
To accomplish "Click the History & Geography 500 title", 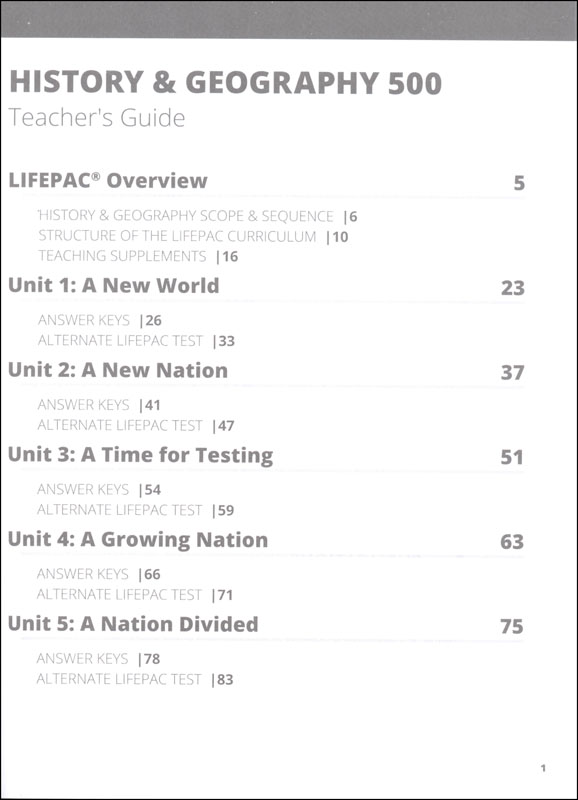I will point(225,83).
